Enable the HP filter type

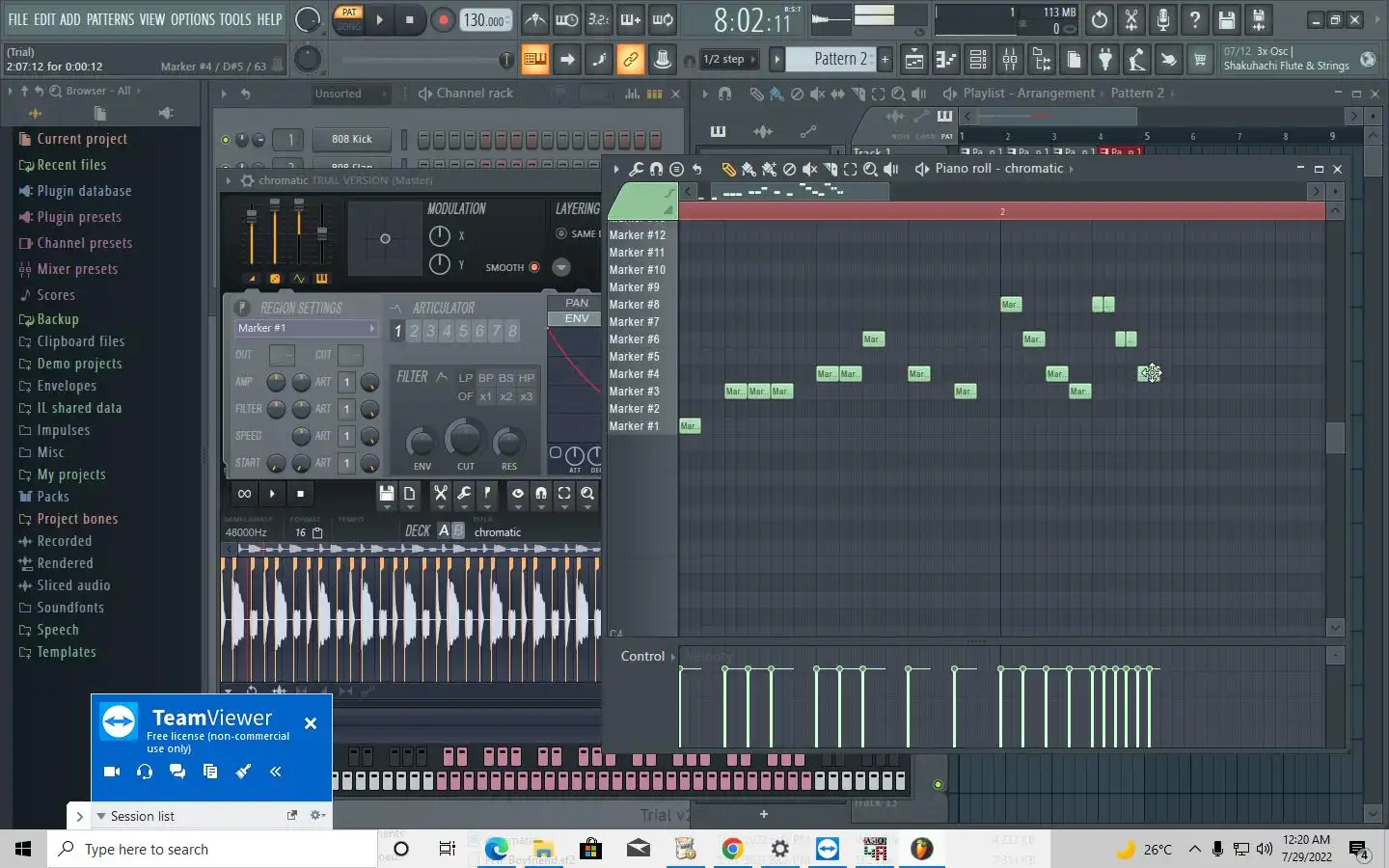pyautogui.click(x=526, y=378)
